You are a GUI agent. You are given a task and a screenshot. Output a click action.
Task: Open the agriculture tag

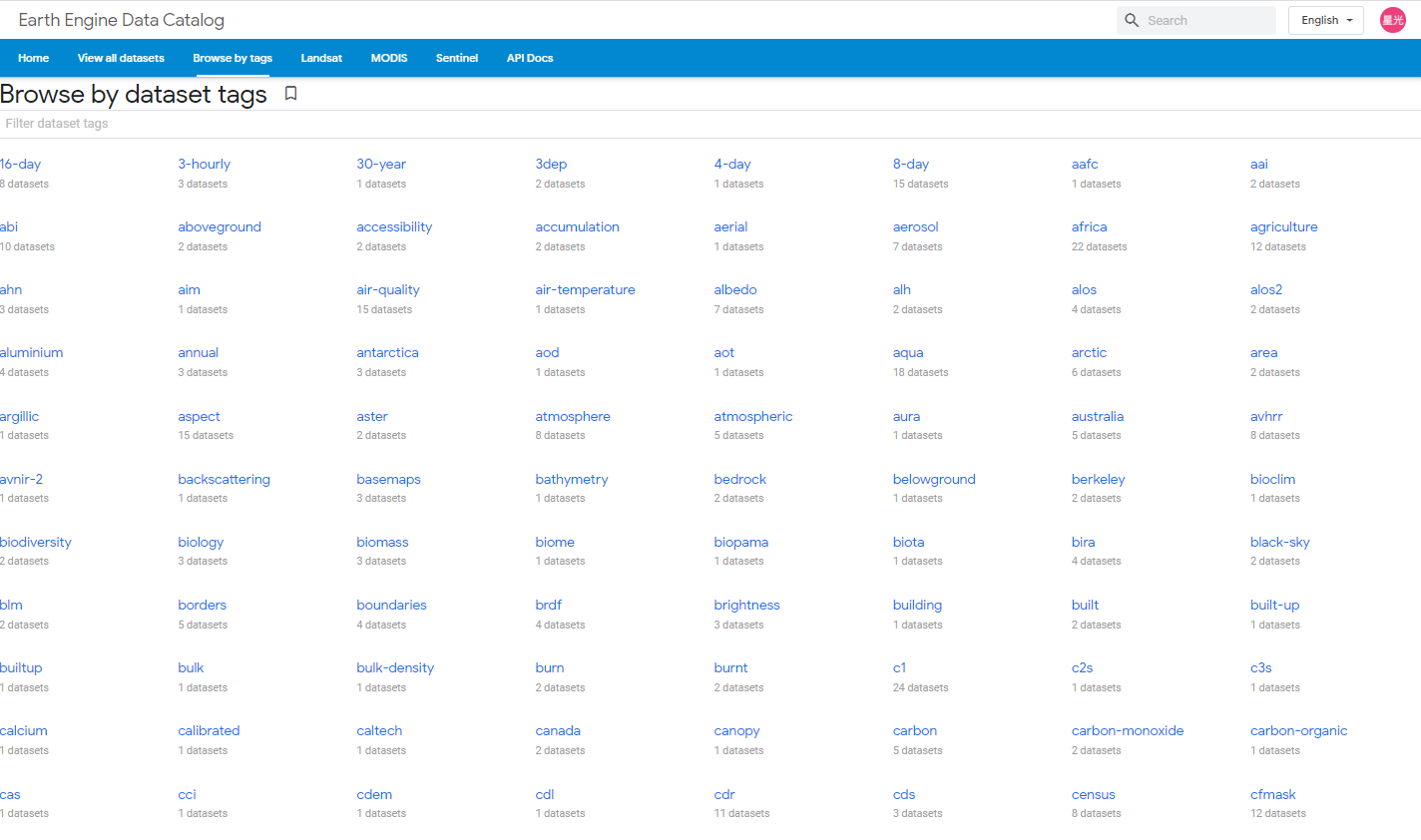click(1283, 226)
